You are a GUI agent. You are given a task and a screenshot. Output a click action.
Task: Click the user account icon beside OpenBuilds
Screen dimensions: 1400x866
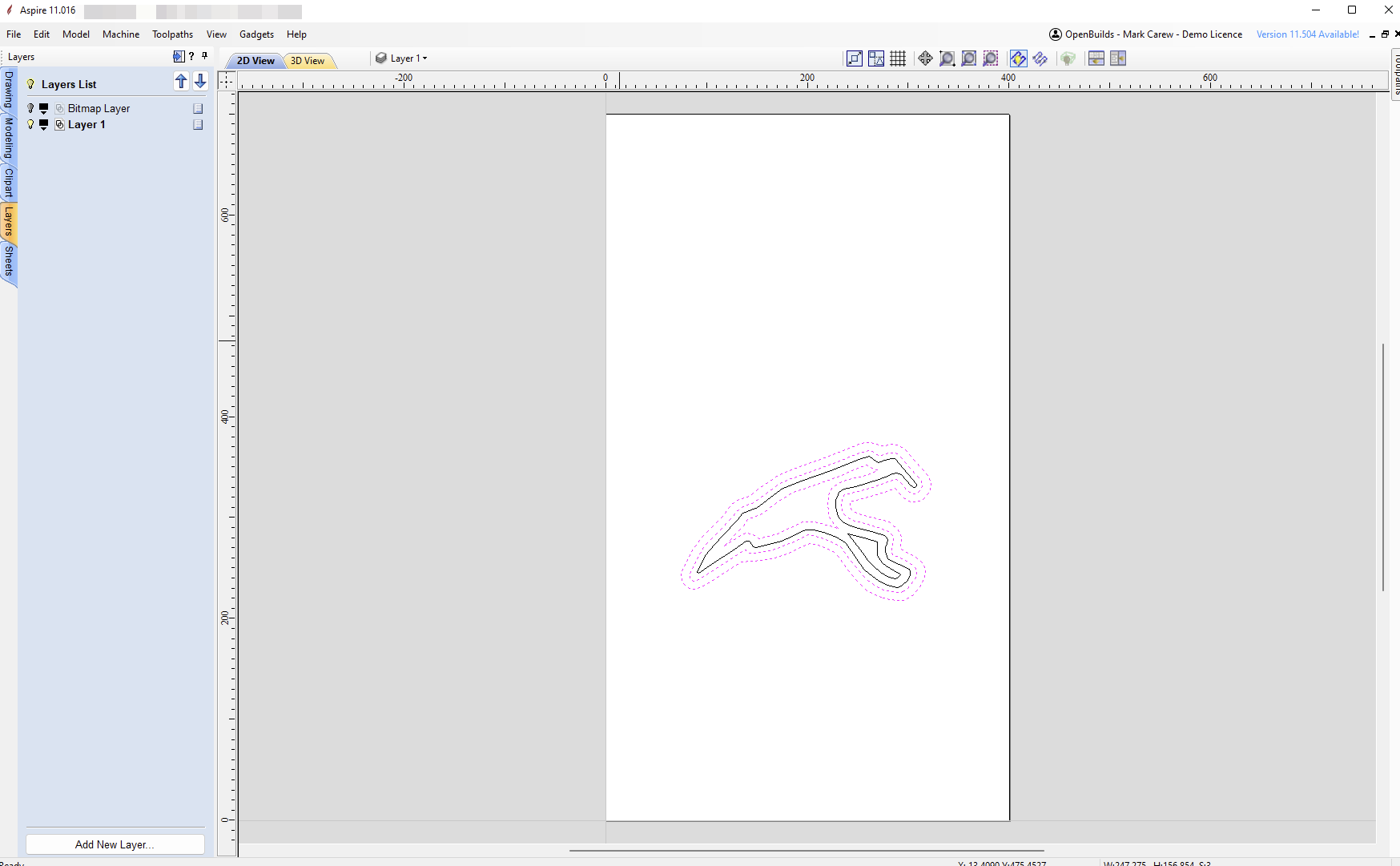[x=1056, y=34]
